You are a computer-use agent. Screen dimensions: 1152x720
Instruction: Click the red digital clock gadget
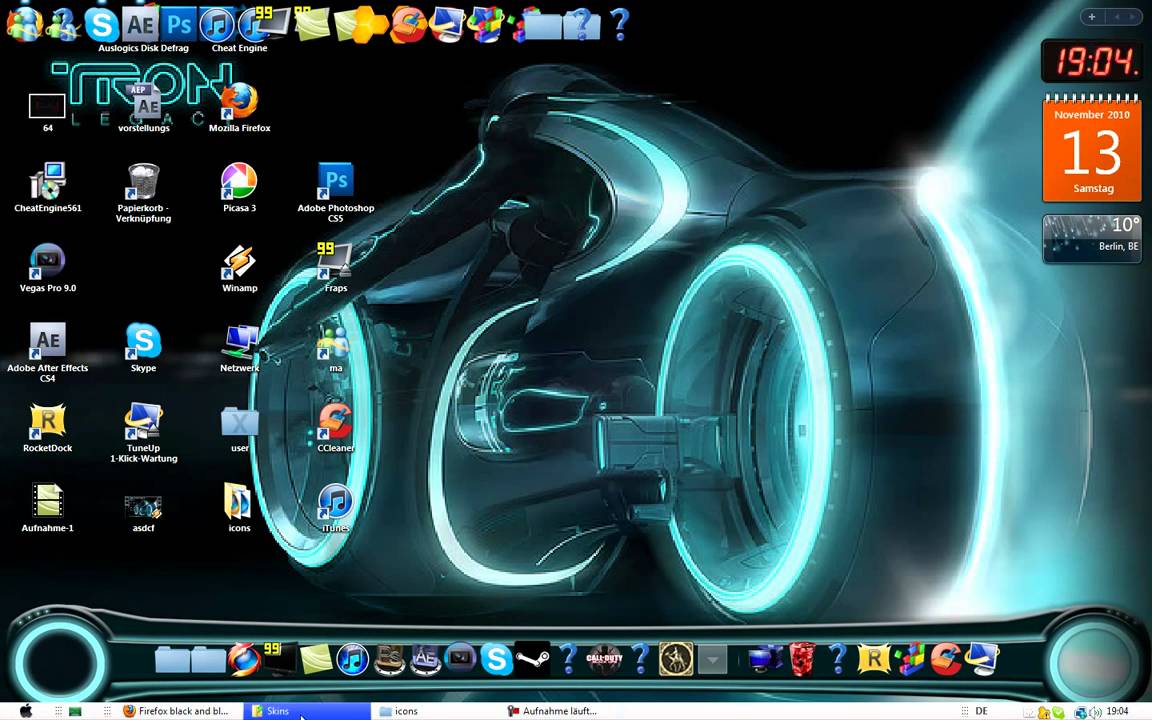click(1092, 60)
